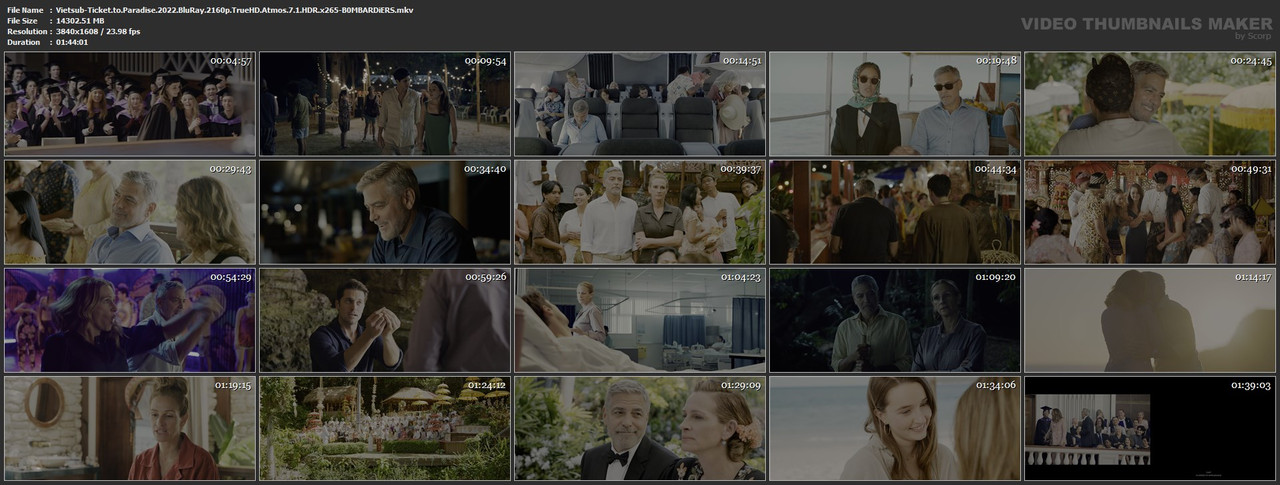Select the thumbnail timestamped 01:04:23

pyautogui.click(x=640, y=320)
